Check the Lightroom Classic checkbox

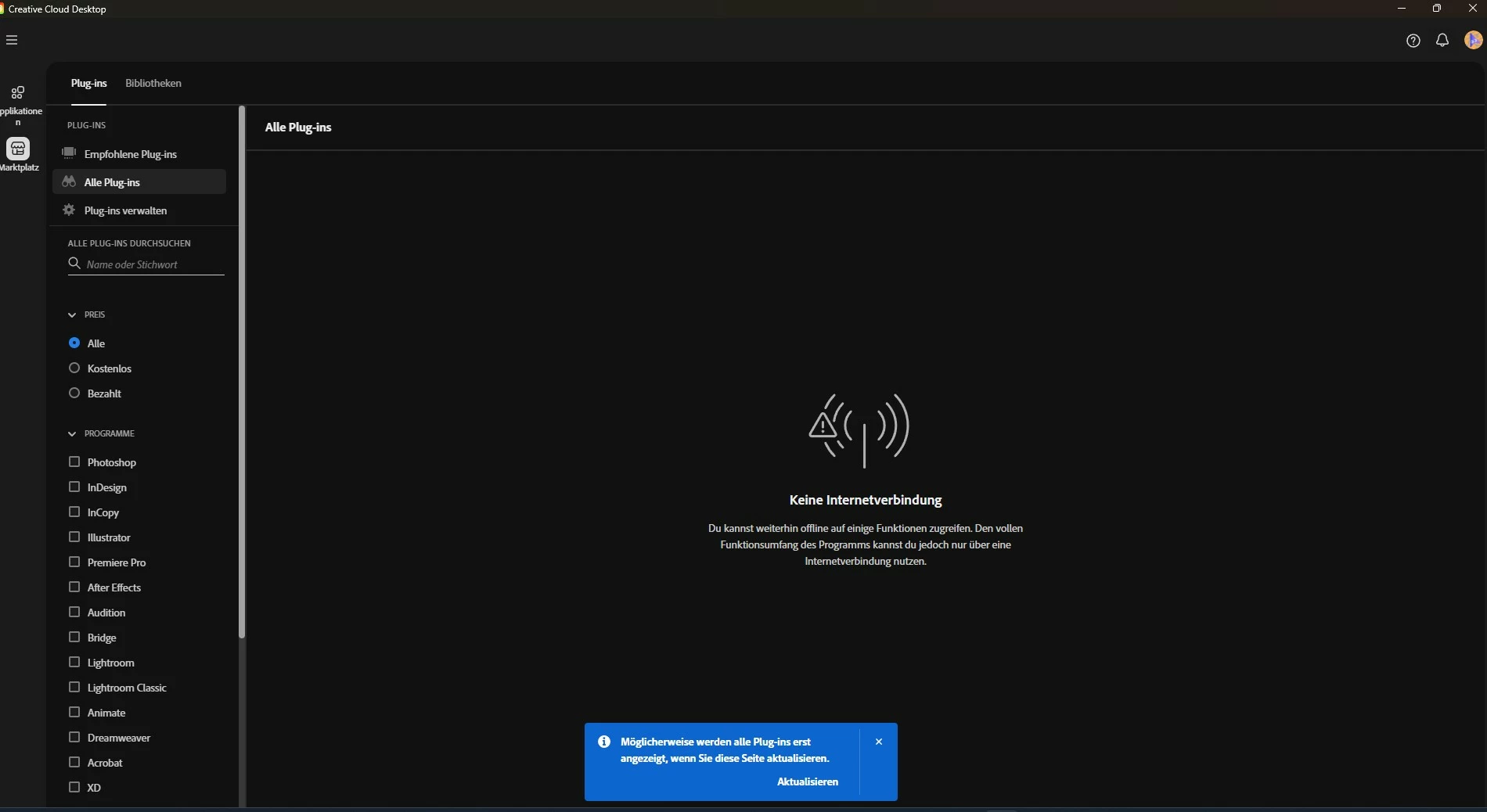(74, 687)
